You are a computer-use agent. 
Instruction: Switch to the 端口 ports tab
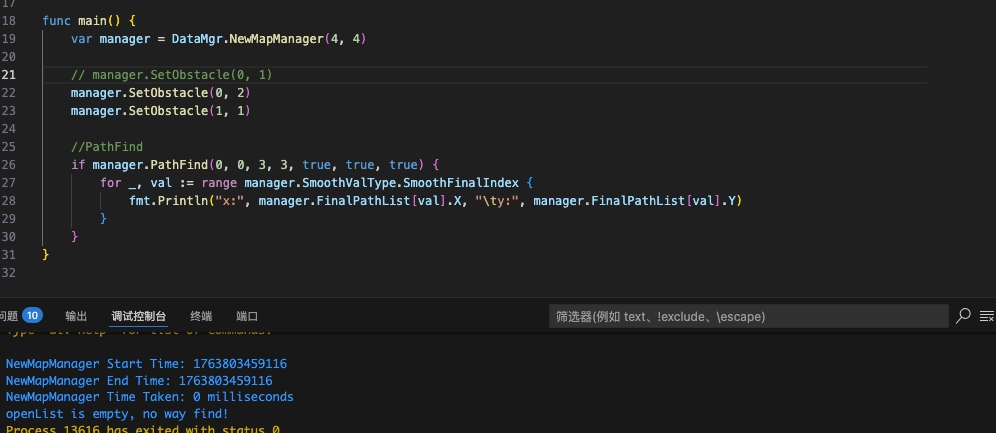tap(247, 316)
